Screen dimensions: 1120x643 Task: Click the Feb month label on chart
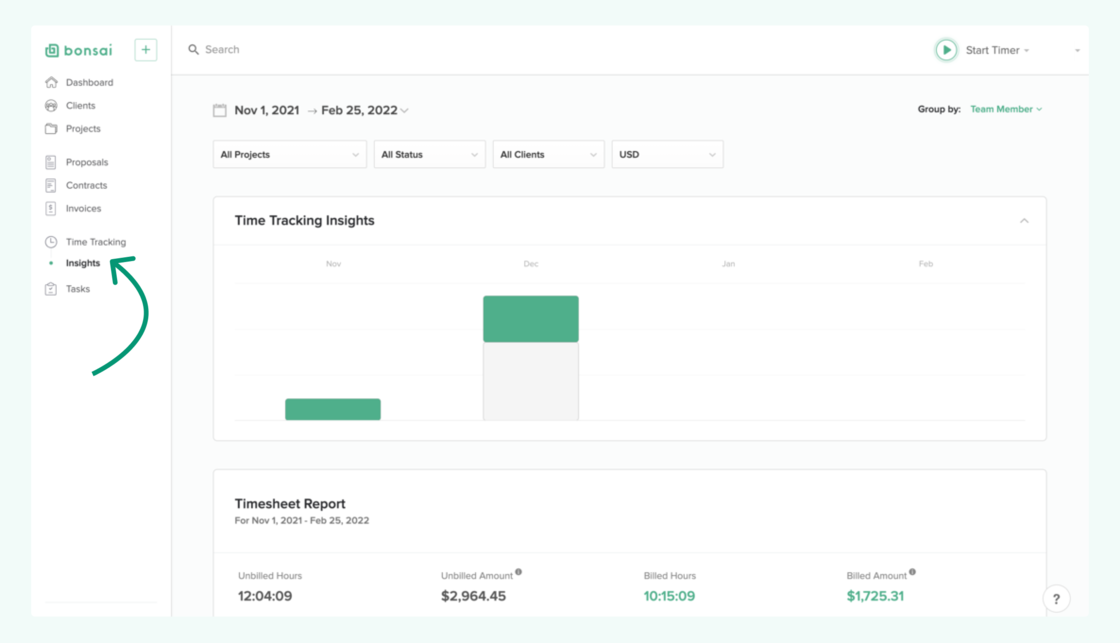coord(926,264)
